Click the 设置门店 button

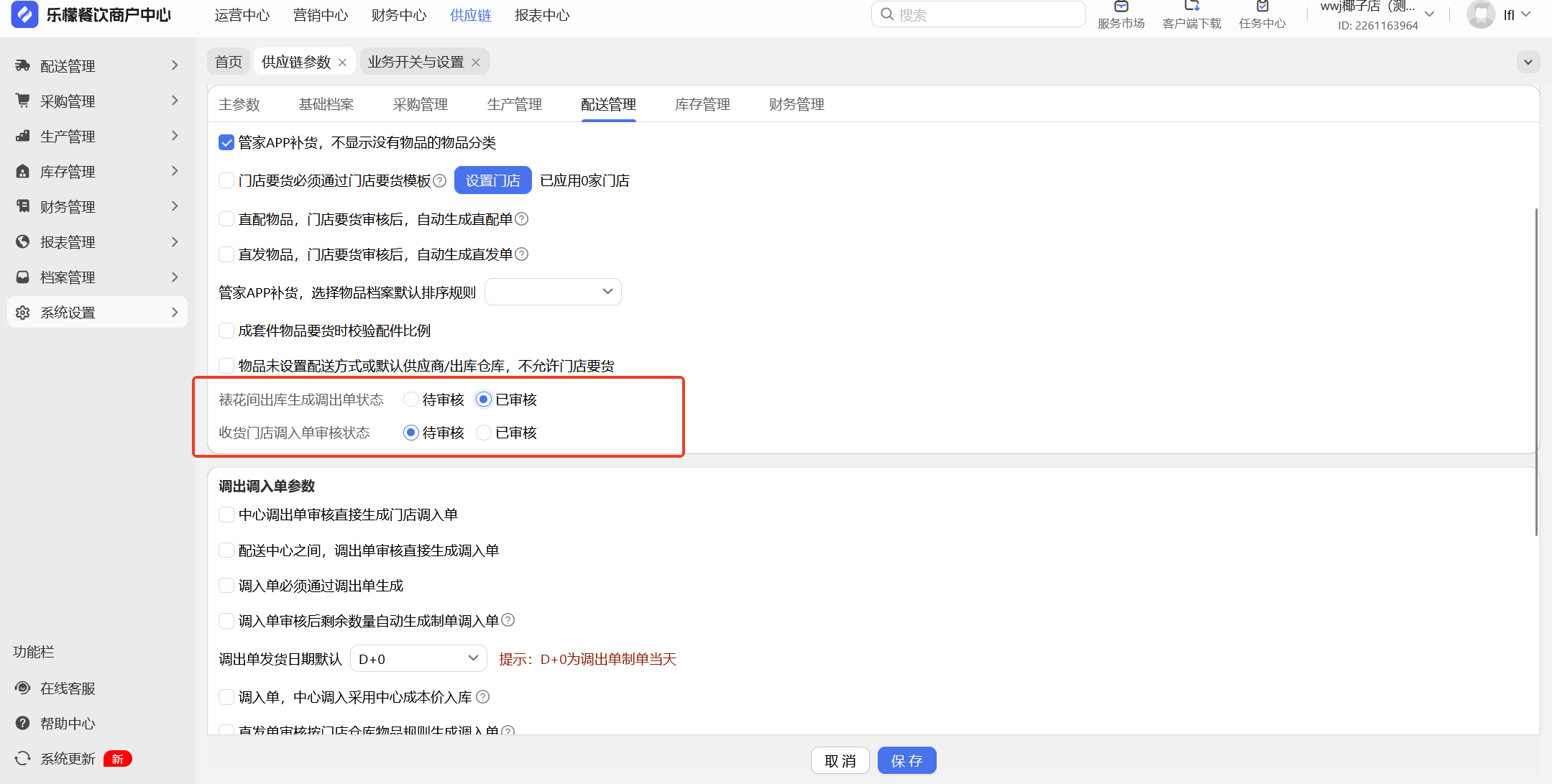492,180
